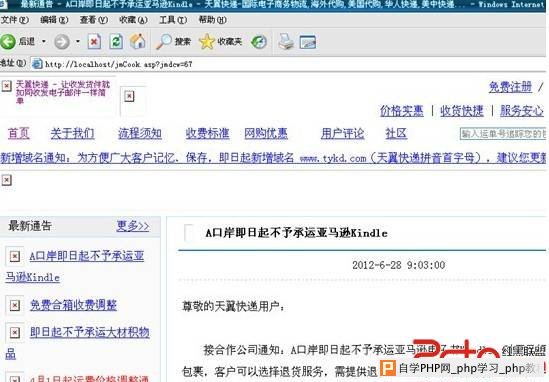Open the 即日起不予承运大材积物品 notice link
Screen dimensions: 549x382
click(77, 342)
